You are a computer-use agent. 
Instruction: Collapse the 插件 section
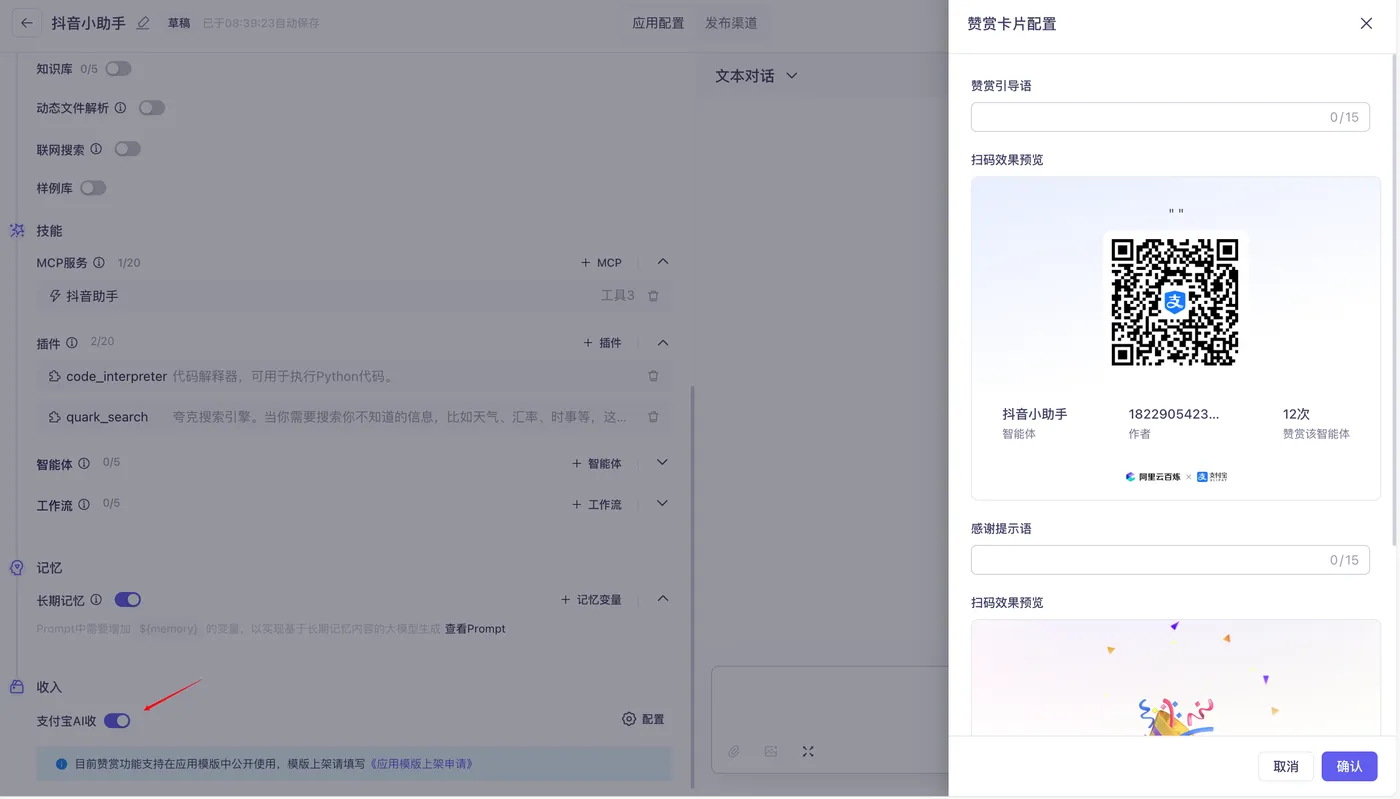(662, 343)
